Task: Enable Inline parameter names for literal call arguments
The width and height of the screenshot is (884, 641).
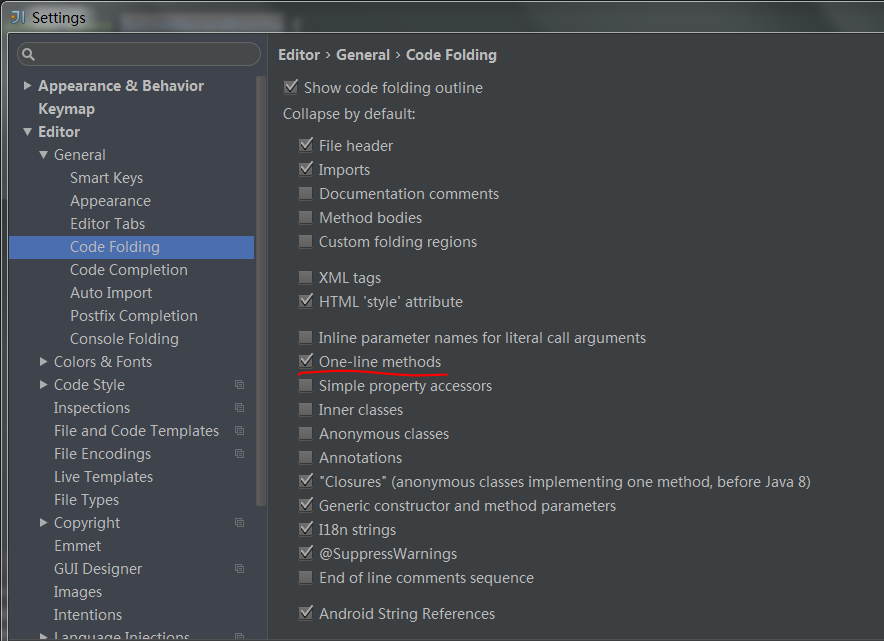Action: pyautogui.click(x=306, y=337)
